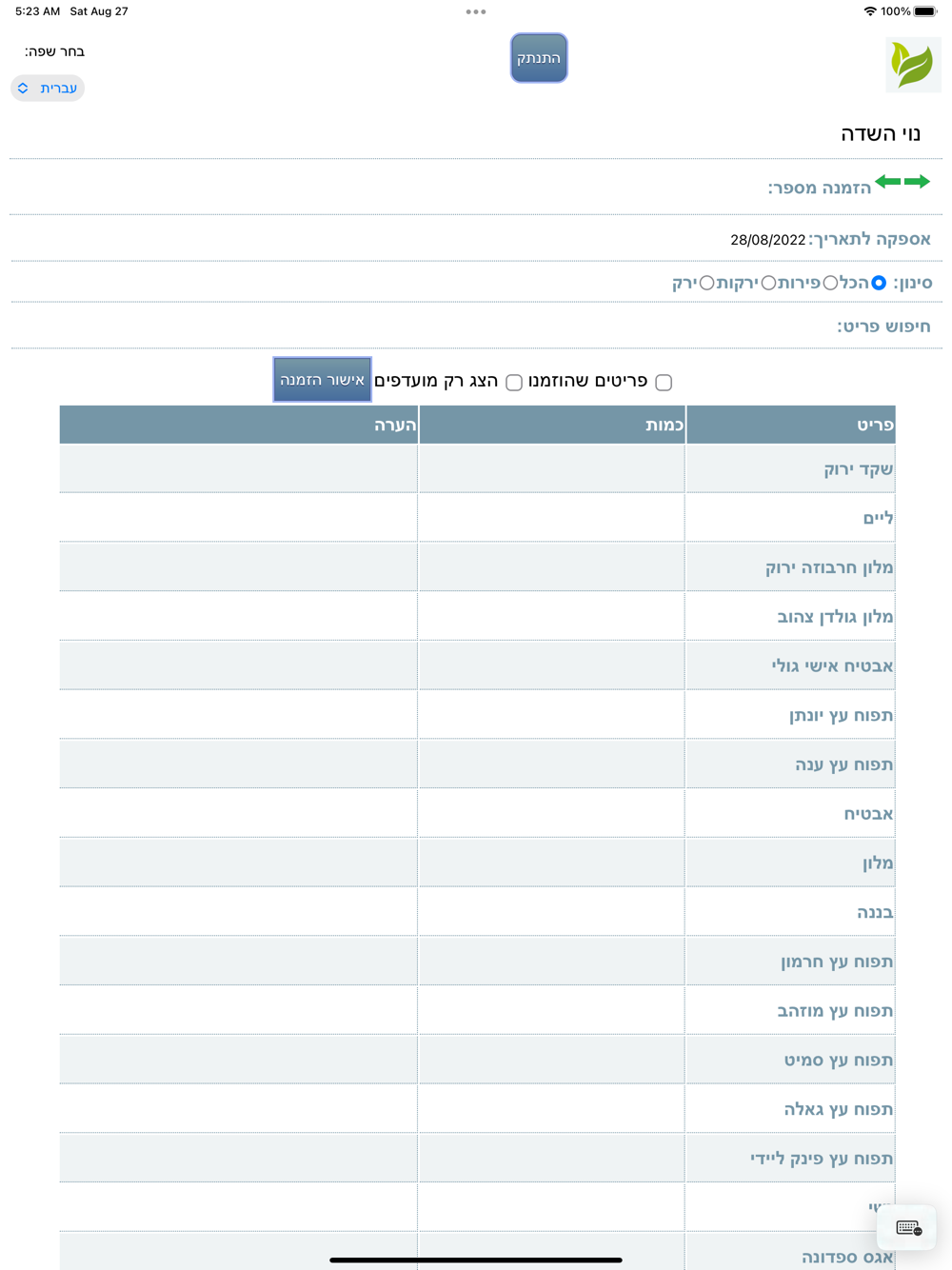Open the floating keyboard icon

coord(908,1228)
